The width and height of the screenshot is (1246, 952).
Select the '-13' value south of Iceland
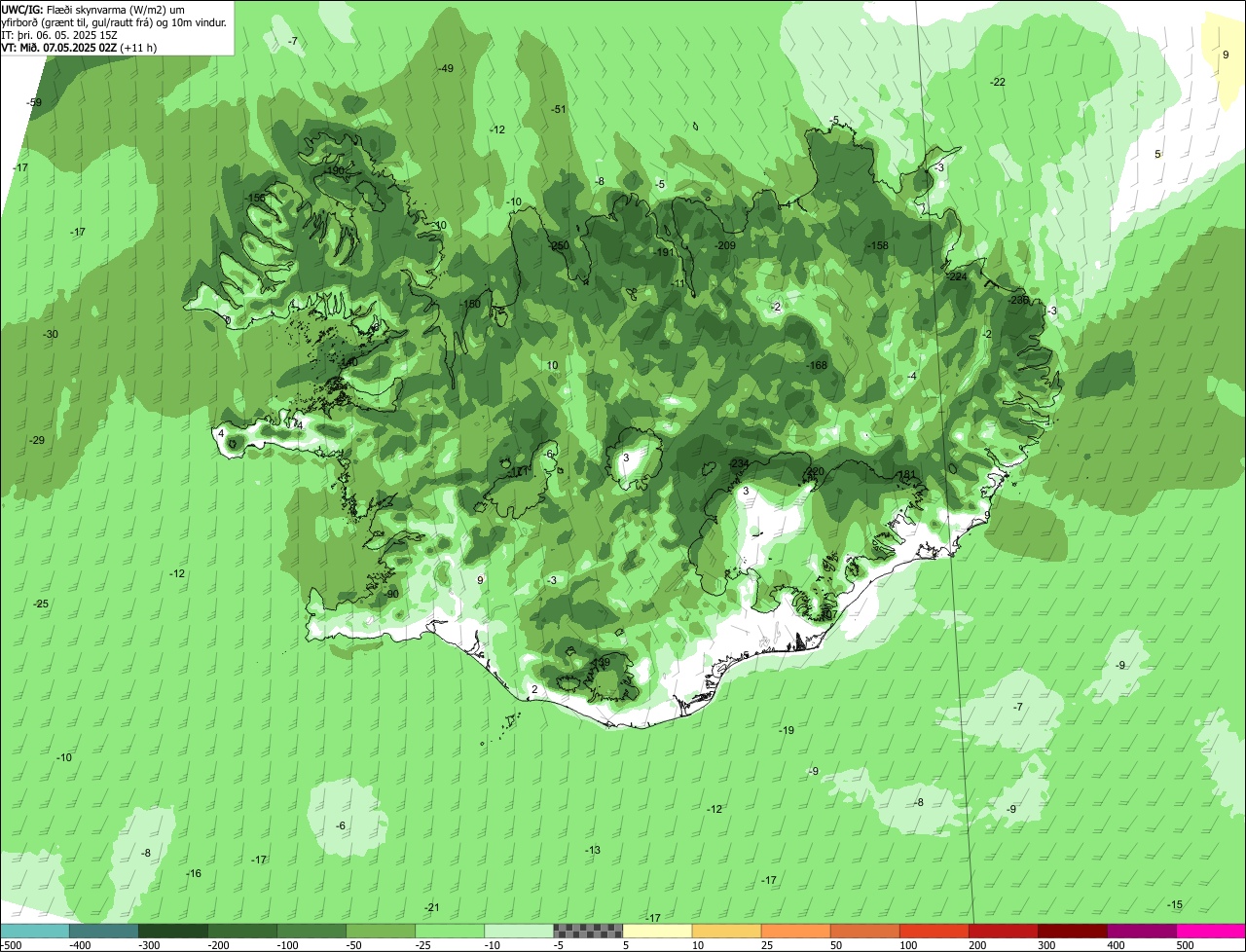593,851
